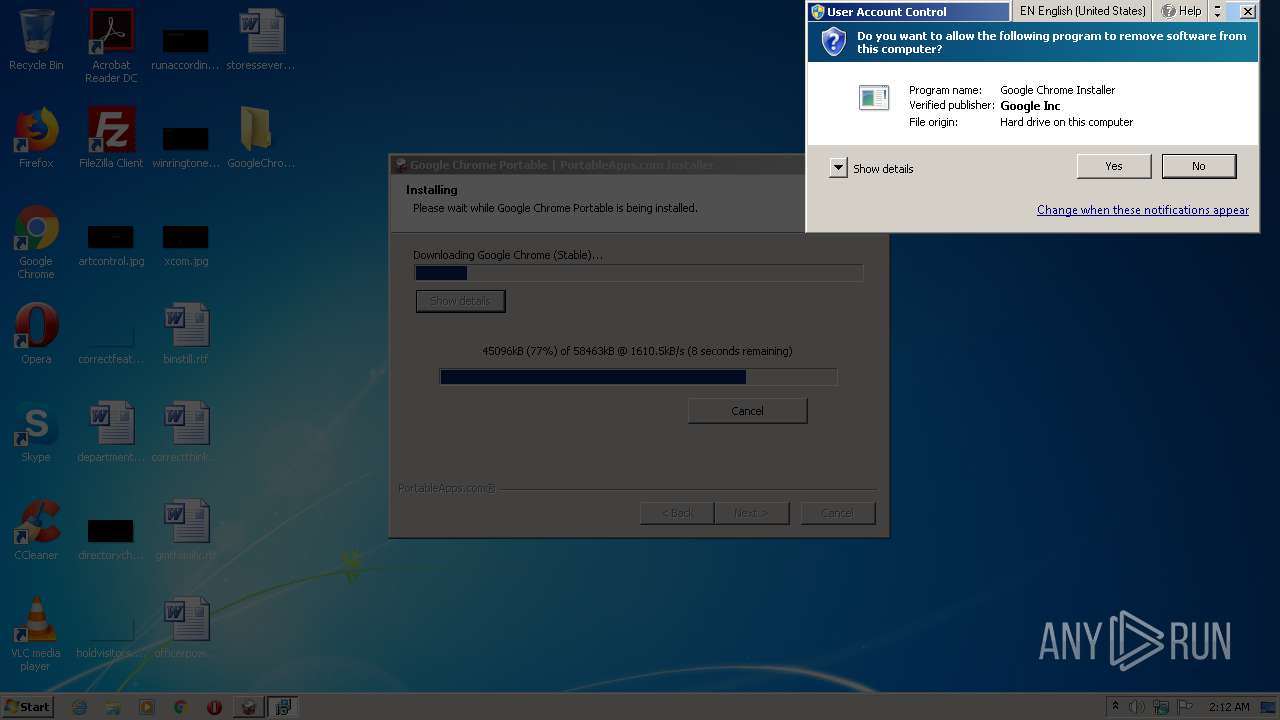Open 'Change when these notifications appear' link

(x=1143, y=210)
